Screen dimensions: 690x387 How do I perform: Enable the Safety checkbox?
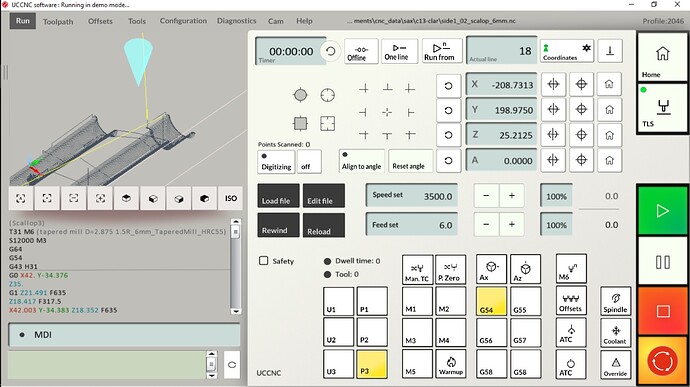pyautogui.click(x=264, y=261)
